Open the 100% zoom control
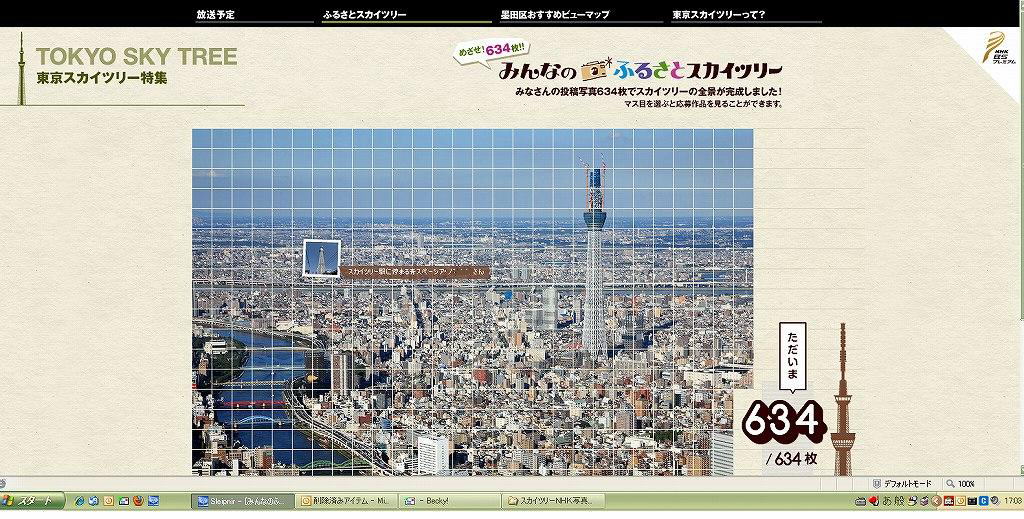1024x519 pixels. (960, 484)
